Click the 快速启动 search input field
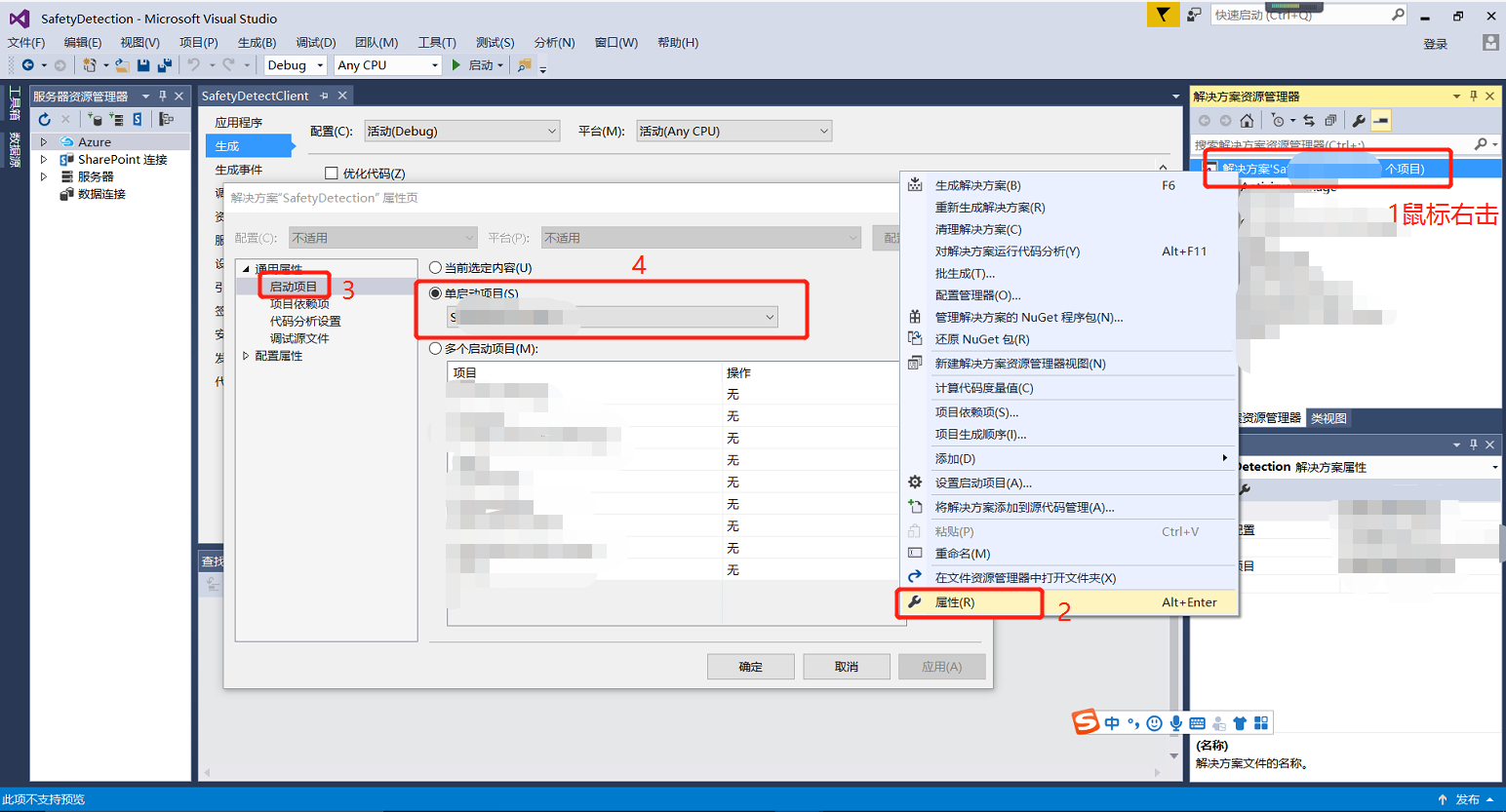Screen dimensions: 1506x812 [x=1297, y=16]
